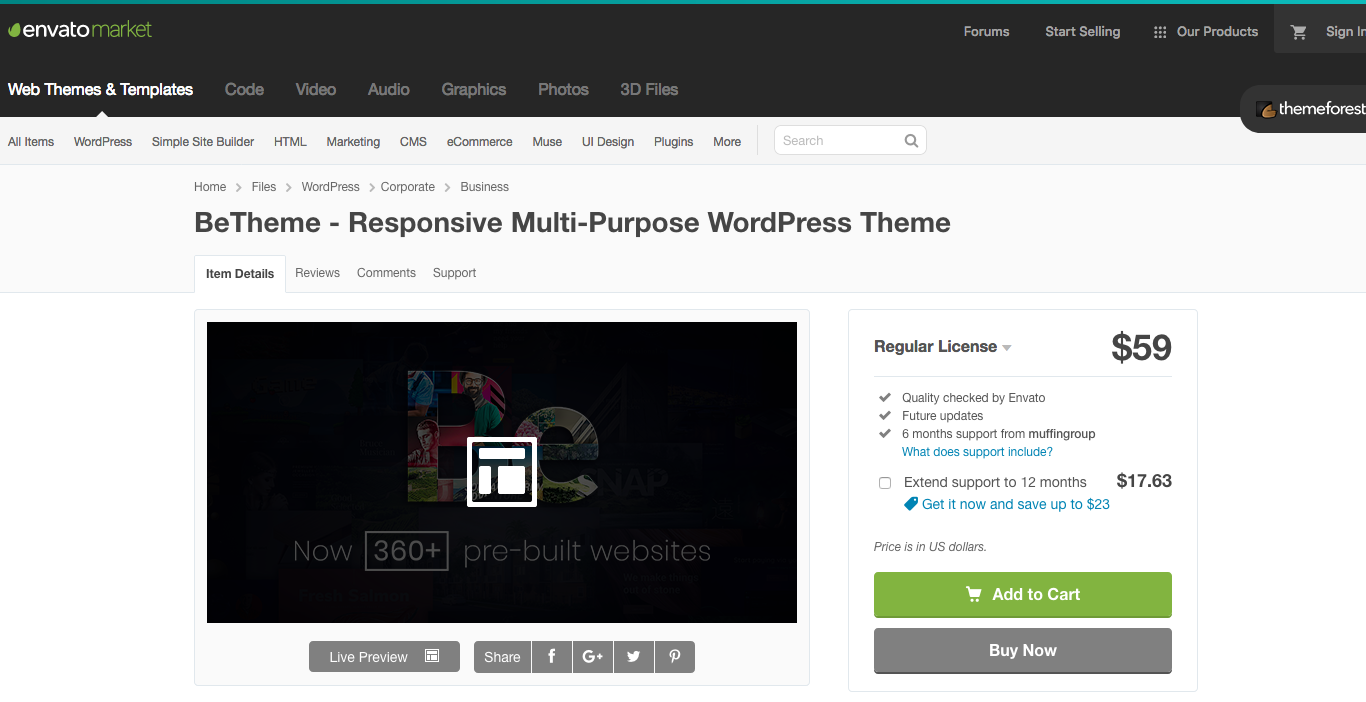Open the More category menu
Viewport: 1366px width, 702px height.
tap(727, 142)
